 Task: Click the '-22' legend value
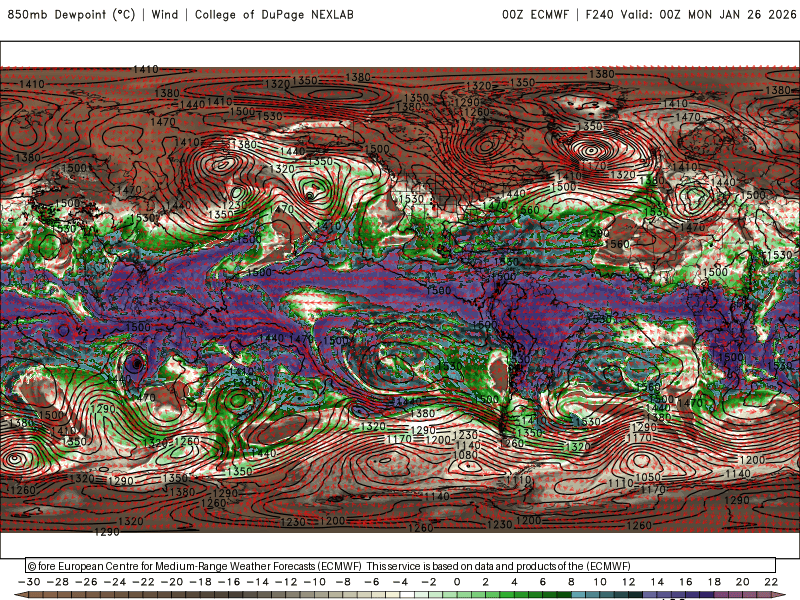[x=143, y=582]
